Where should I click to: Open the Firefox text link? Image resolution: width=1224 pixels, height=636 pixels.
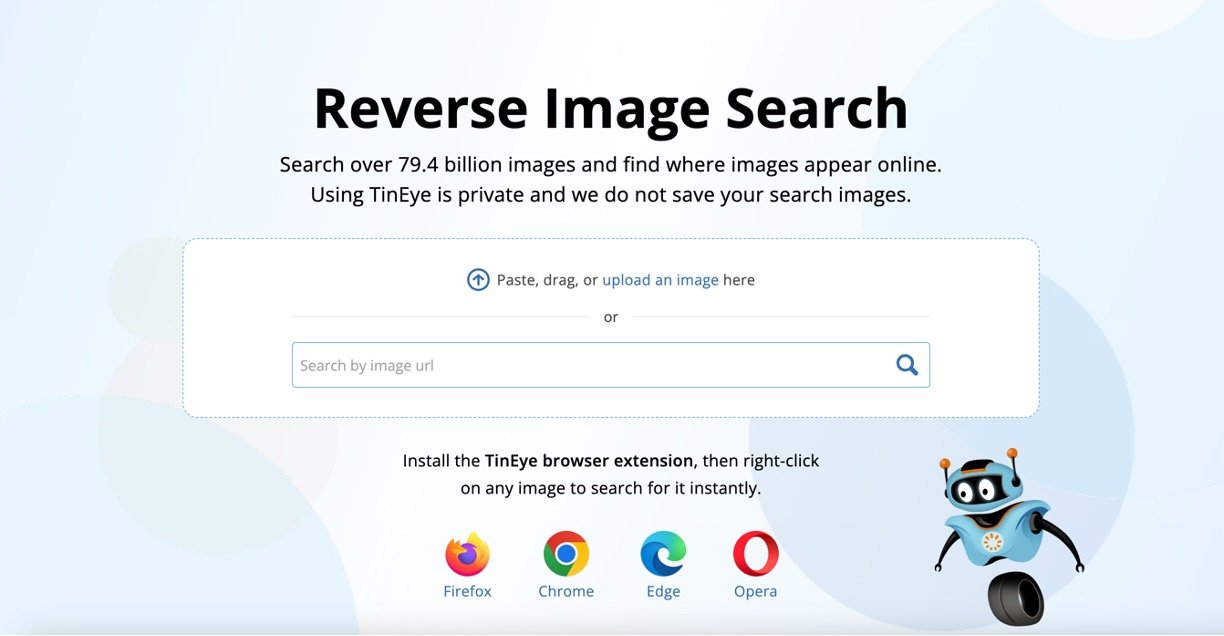point(467,591)
